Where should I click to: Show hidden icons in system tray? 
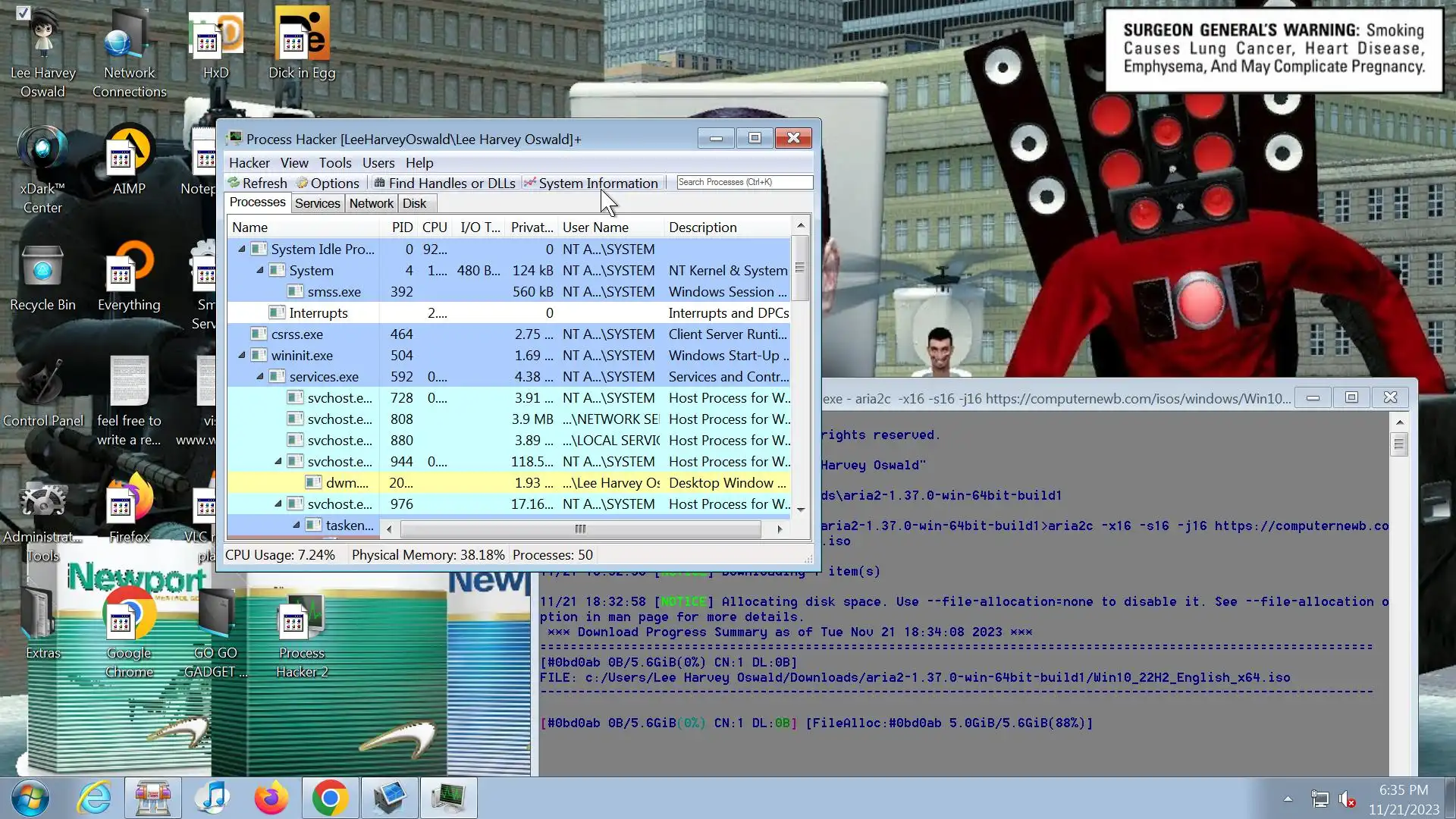[1288, 799]
